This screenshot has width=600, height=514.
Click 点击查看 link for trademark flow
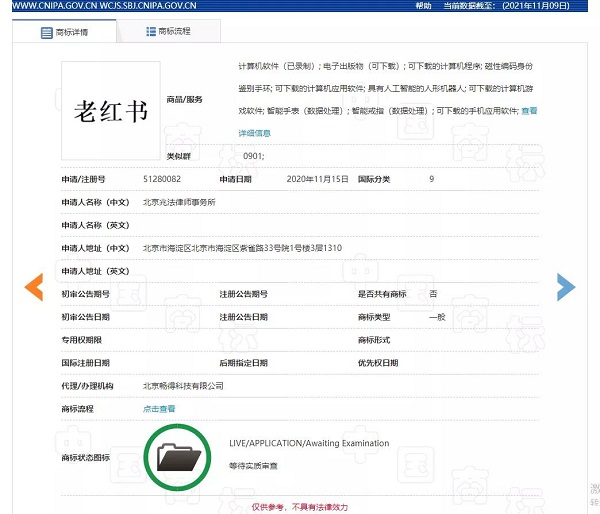coord(159,408)
